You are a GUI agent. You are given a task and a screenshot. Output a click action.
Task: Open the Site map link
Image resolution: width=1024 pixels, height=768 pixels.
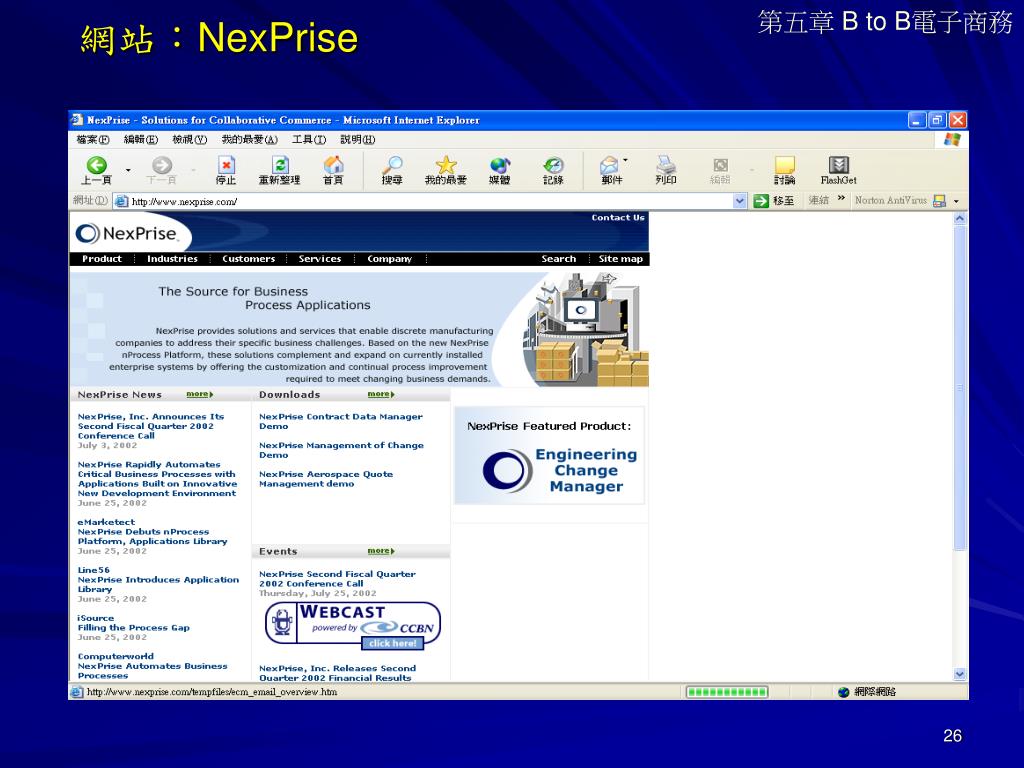pyautogui.click(x=621, y=259)
